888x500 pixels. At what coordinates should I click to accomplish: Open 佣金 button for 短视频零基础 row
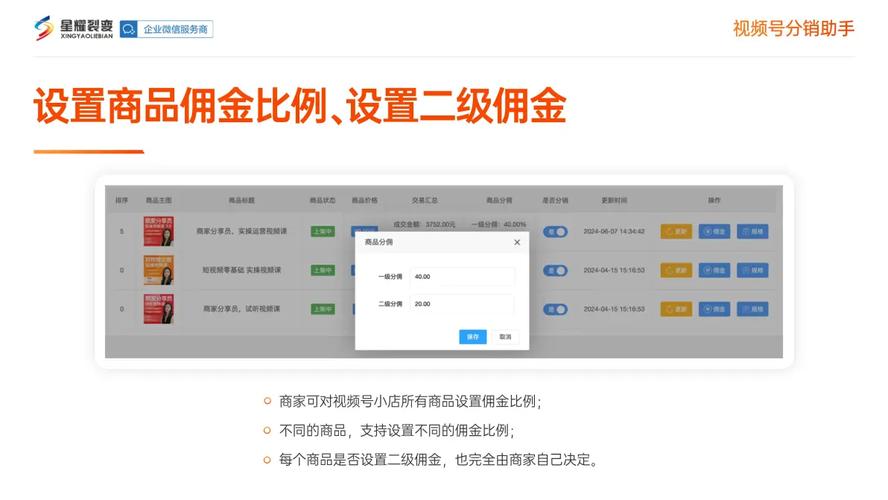pos(714,271)
